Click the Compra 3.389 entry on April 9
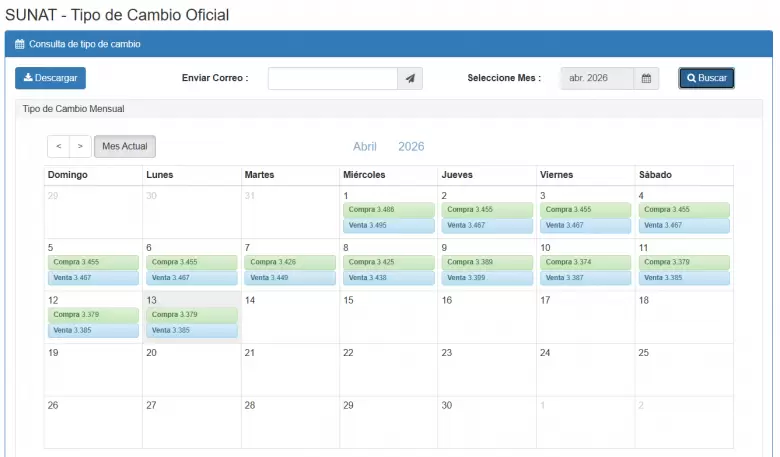 coord(486,262)
